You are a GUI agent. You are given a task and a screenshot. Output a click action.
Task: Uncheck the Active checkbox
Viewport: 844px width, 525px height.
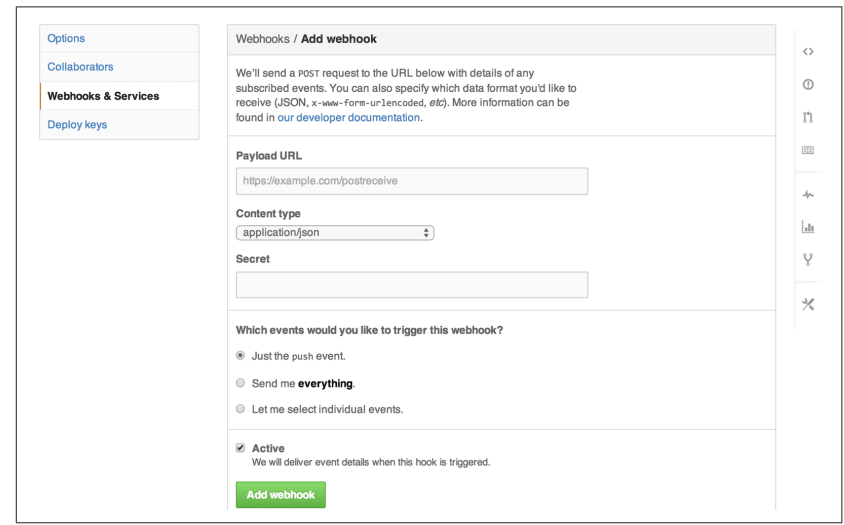click(241, 448)
